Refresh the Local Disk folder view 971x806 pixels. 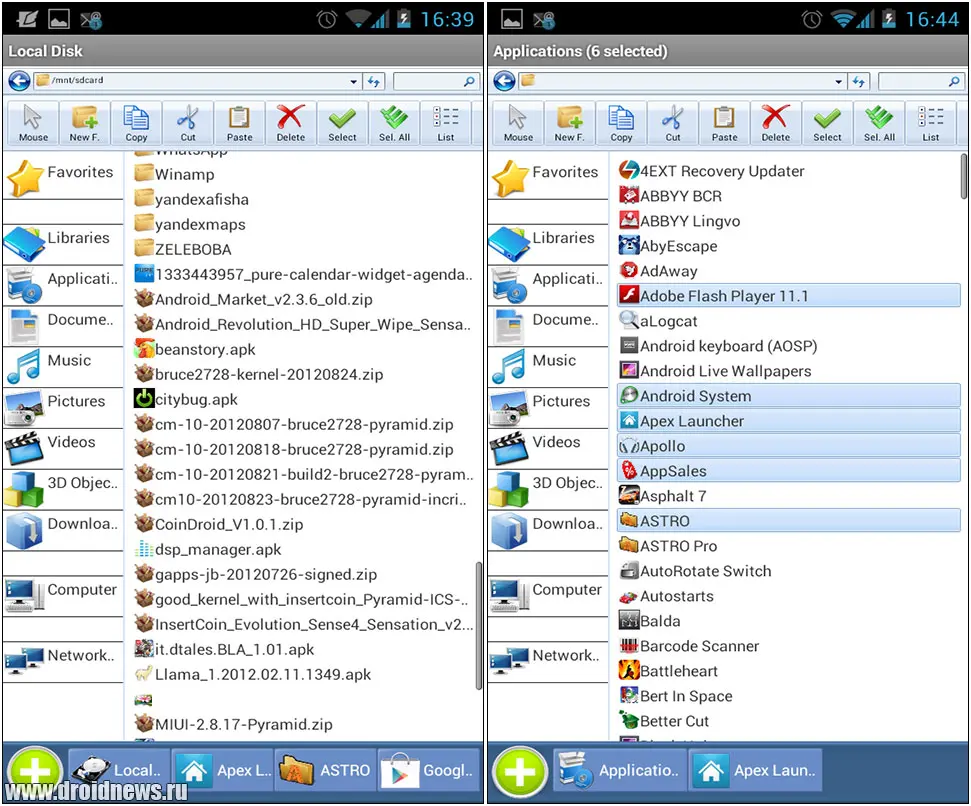(373, 81)
